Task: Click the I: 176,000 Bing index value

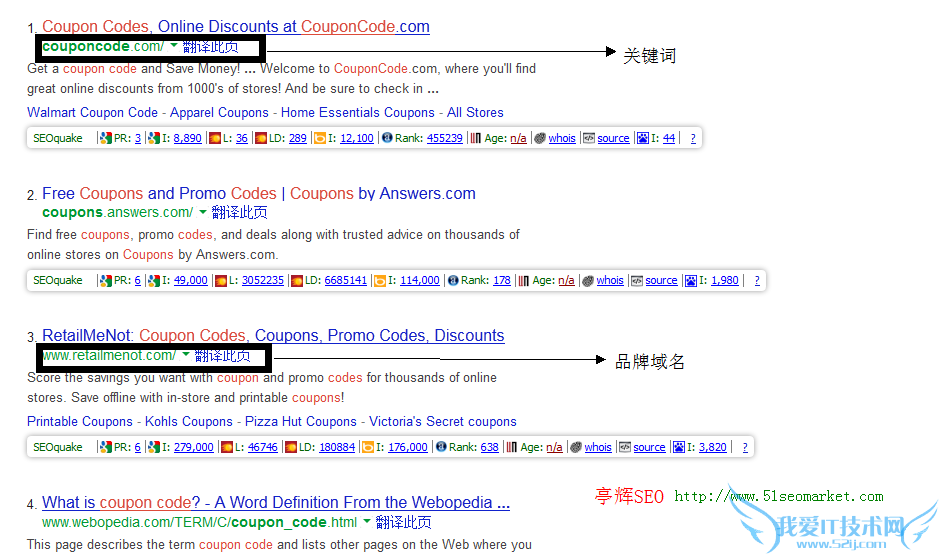Action: click(x=408, y=447)
